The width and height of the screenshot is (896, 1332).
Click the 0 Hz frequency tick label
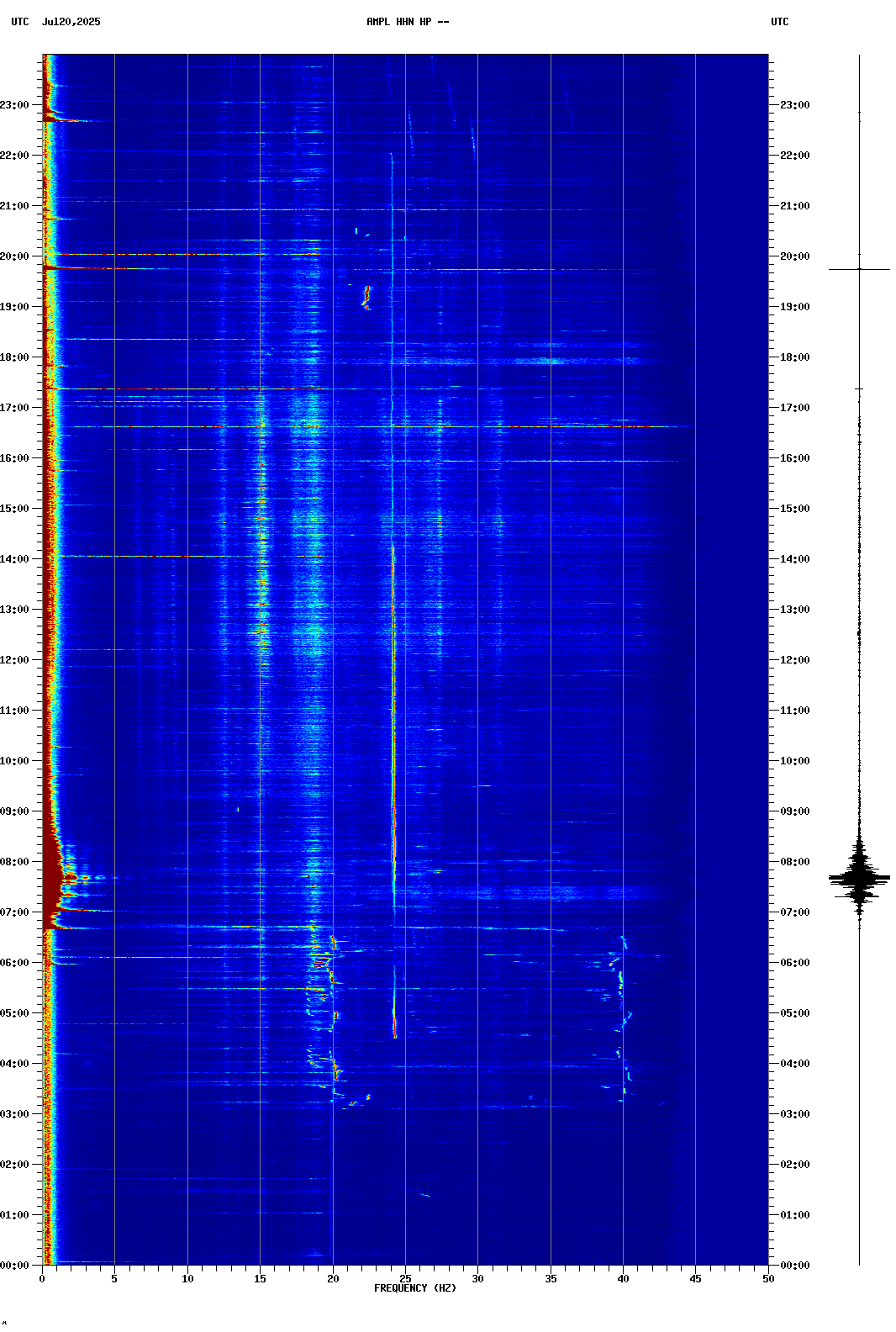point(42,1279)
